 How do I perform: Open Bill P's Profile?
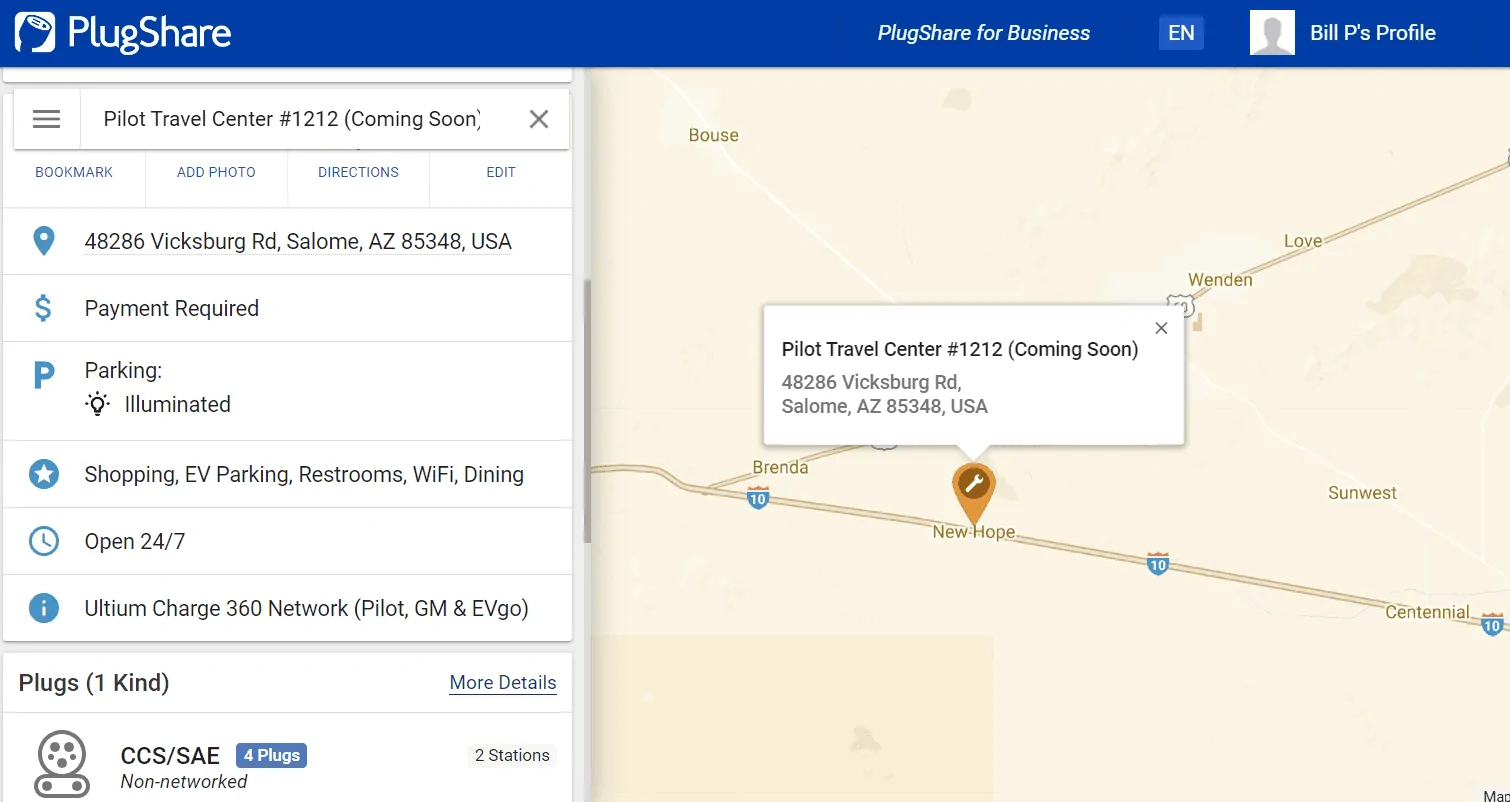point(1373,33)
